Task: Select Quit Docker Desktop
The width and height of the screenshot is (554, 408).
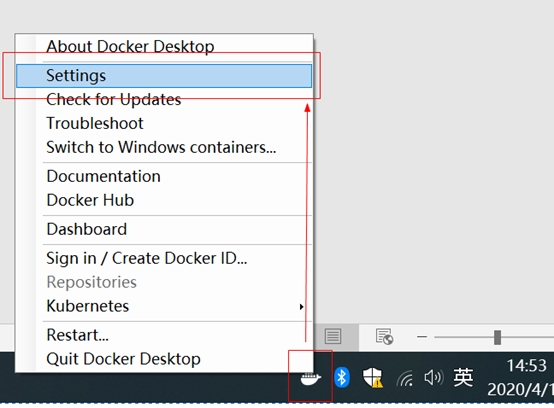Action: tap(164, 359)
